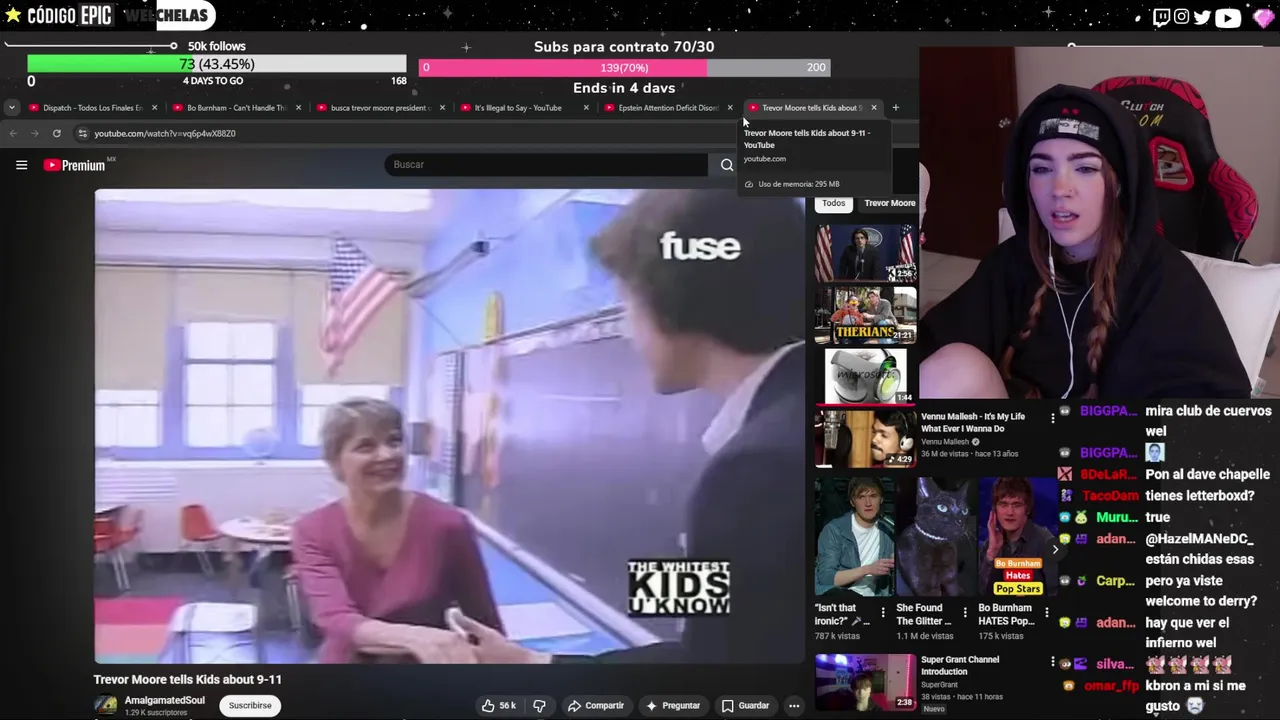Open options for She Found The Glitter
Viewport: 1280px width, 720px height.
click(x=965, y=612)
